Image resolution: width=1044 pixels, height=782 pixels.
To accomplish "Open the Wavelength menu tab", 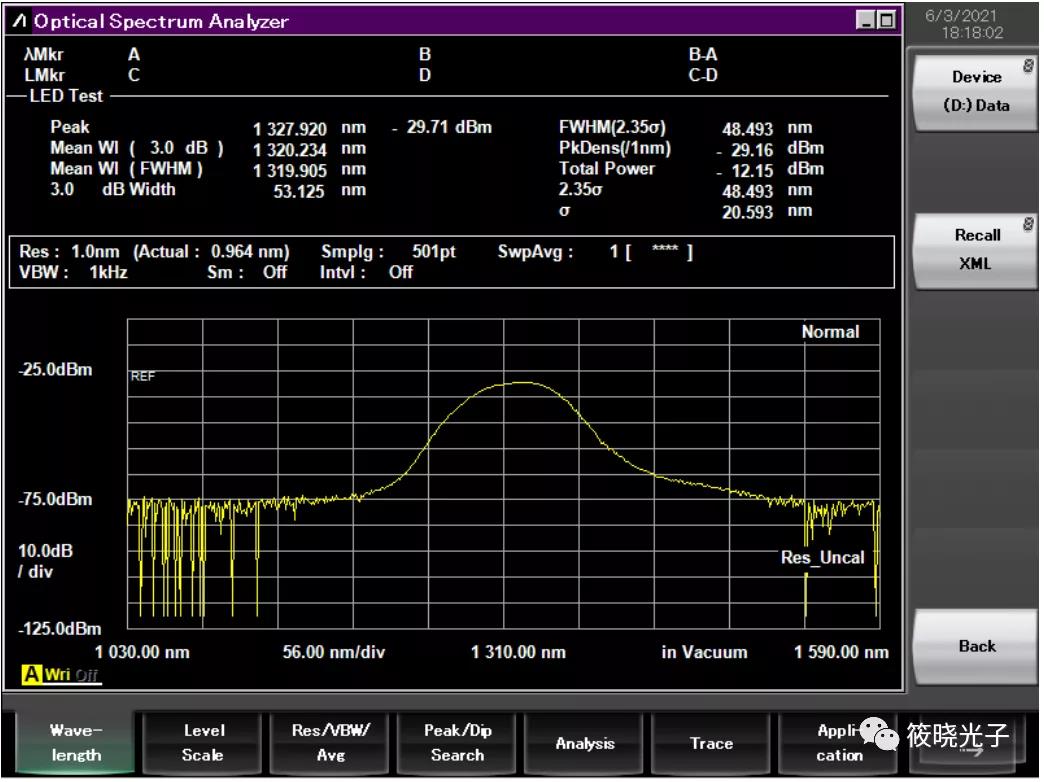I will point(75,743).
